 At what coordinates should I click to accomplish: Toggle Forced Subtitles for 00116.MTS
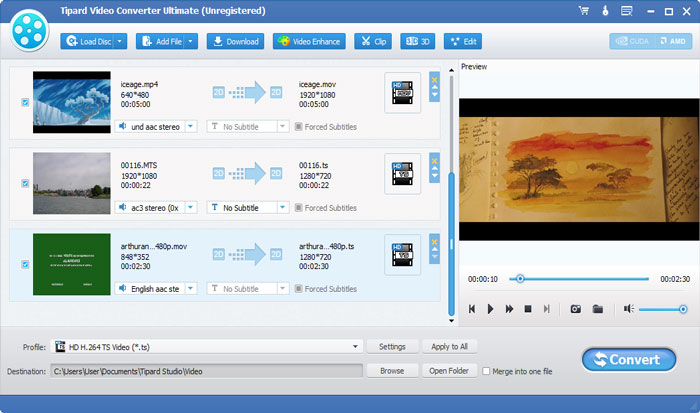click(298, 208)
